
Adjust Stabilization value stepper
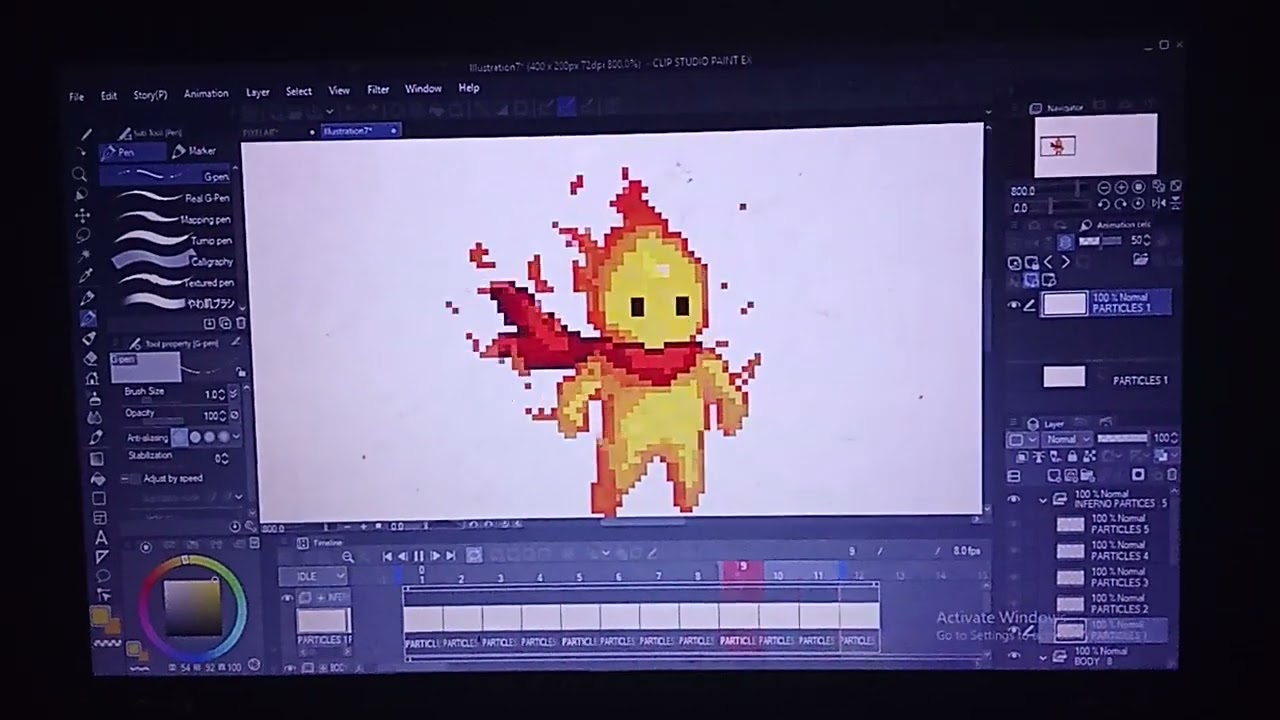click(x=224, y=458)
